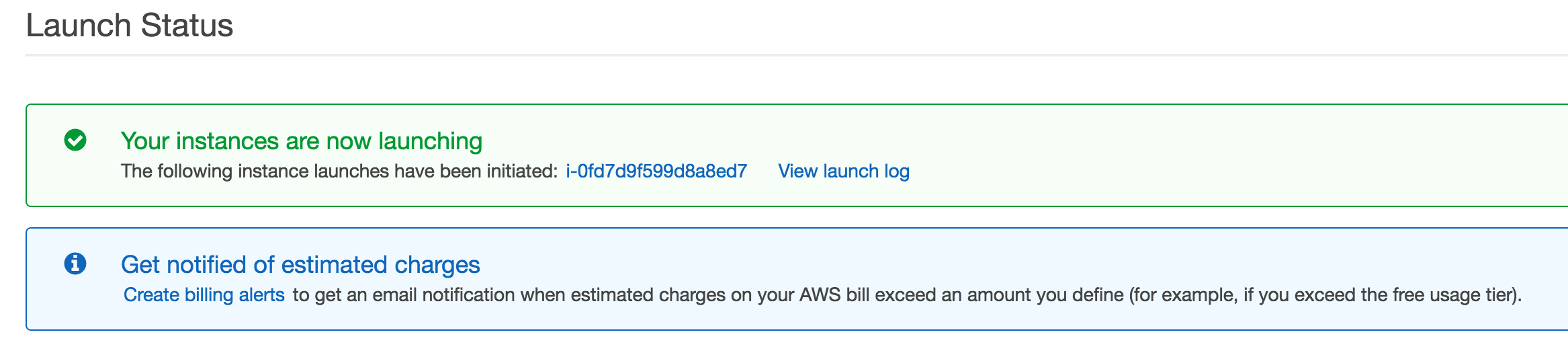This screenshot has width=1568, height=359.
Task: Click 'The following instance launches have been initiated' text
Action: (x=339, y=171)
